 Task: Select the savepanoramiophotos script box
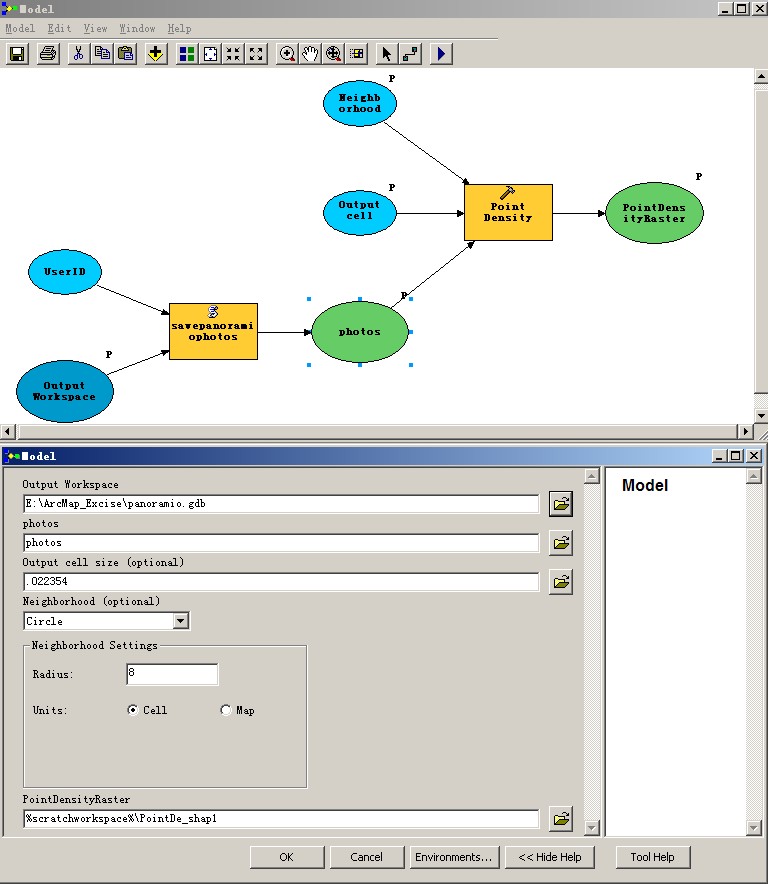click(213, 332)
